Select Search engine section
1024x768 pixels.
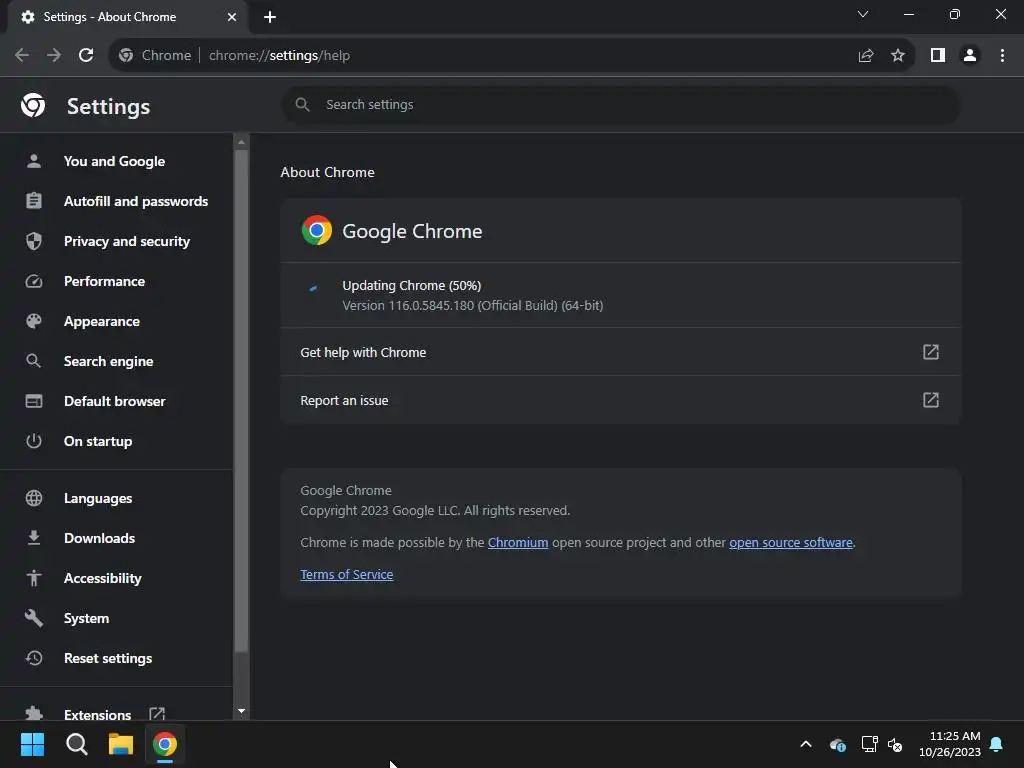pyautogui.click(x=108, y=361)
